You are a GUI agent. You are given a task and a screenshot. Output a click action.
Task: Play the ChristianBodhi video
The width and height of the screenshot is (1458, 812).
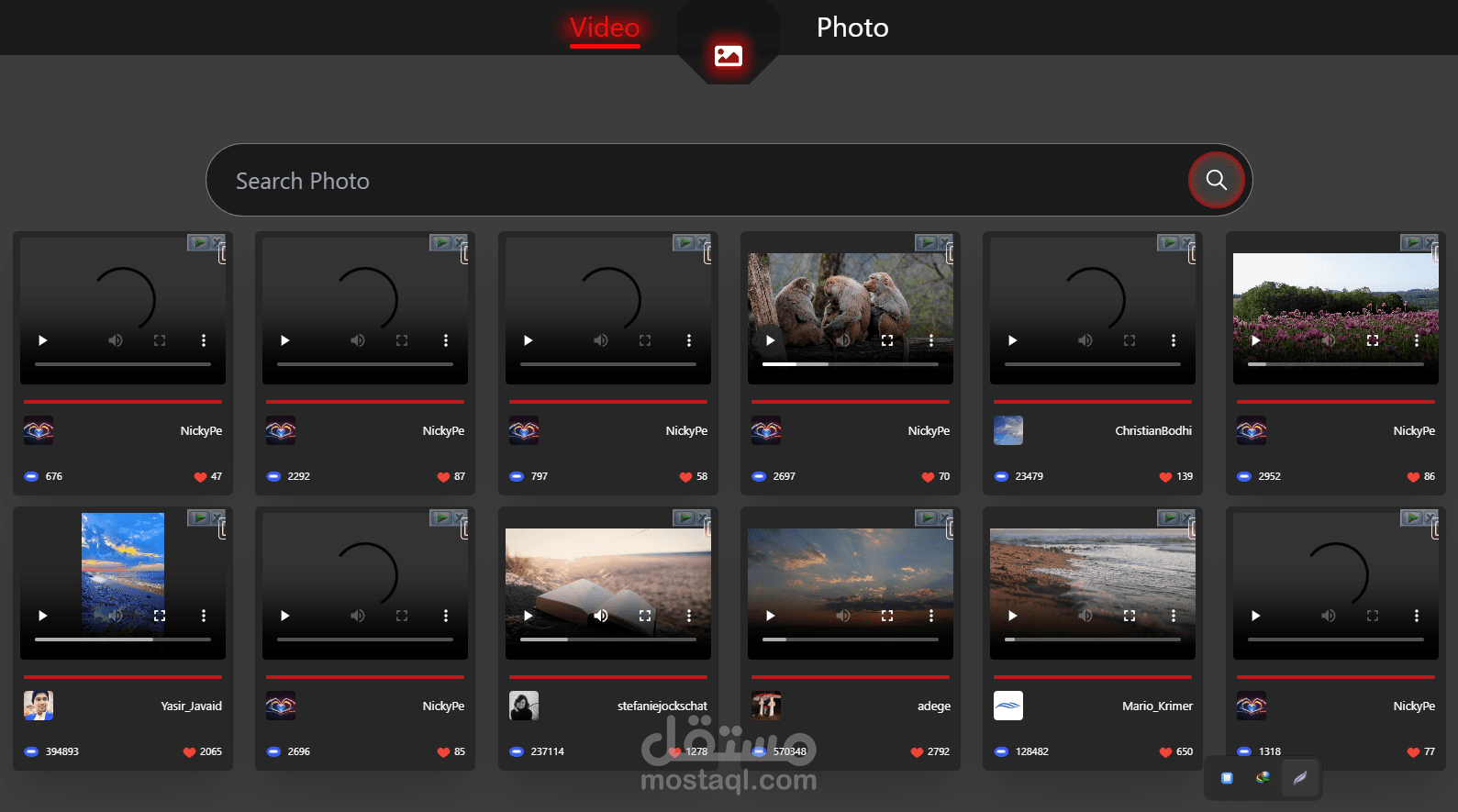tap(1012, 340)
